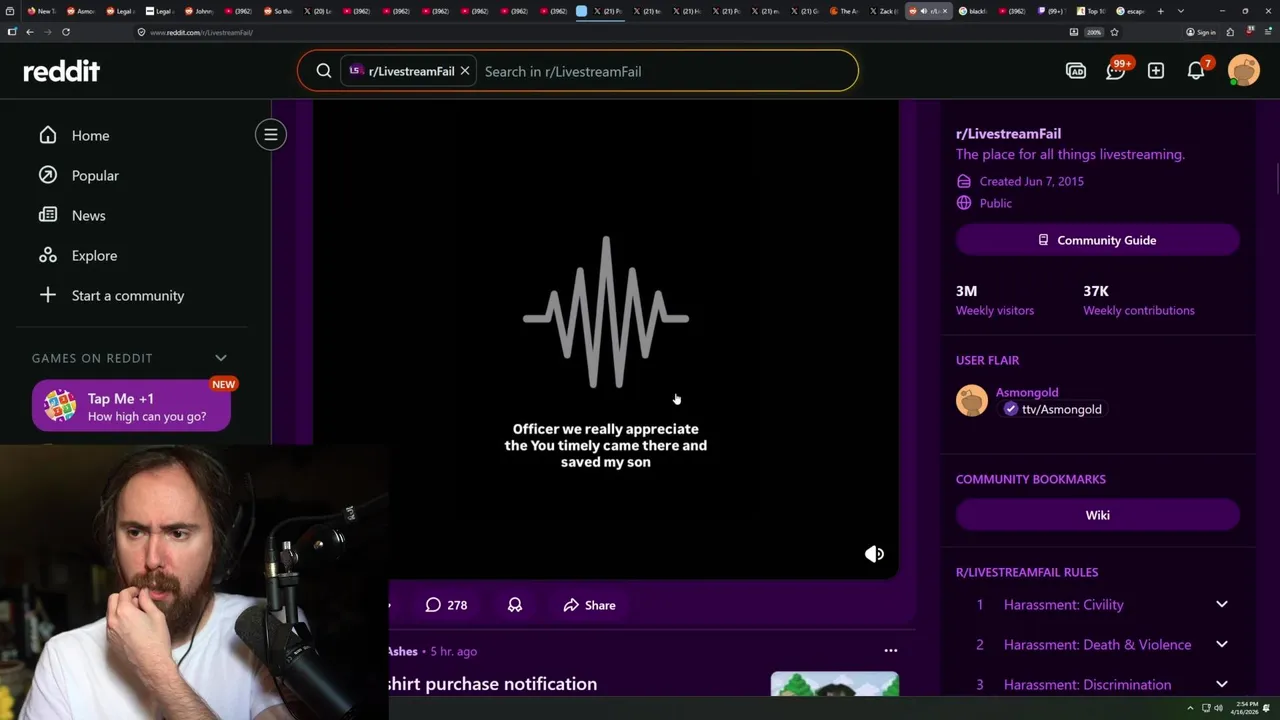
Task: Open the shirt purchase notification post
Action: [492, 684]
